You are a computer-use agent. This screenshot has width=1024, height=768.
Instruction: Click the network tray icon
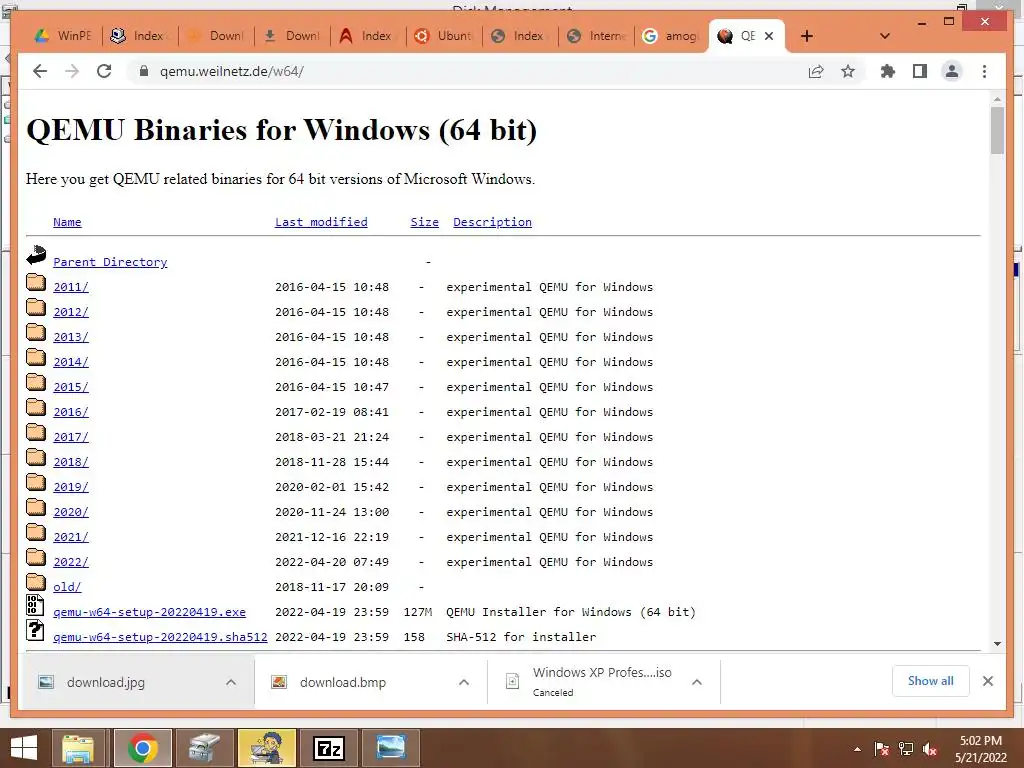(906, 749)
